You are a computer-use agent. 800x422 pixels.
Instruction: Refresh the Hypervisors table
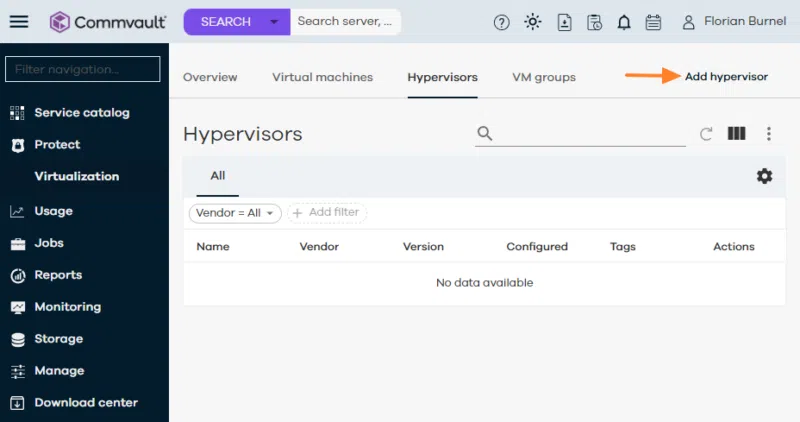(x=706, y=134)
